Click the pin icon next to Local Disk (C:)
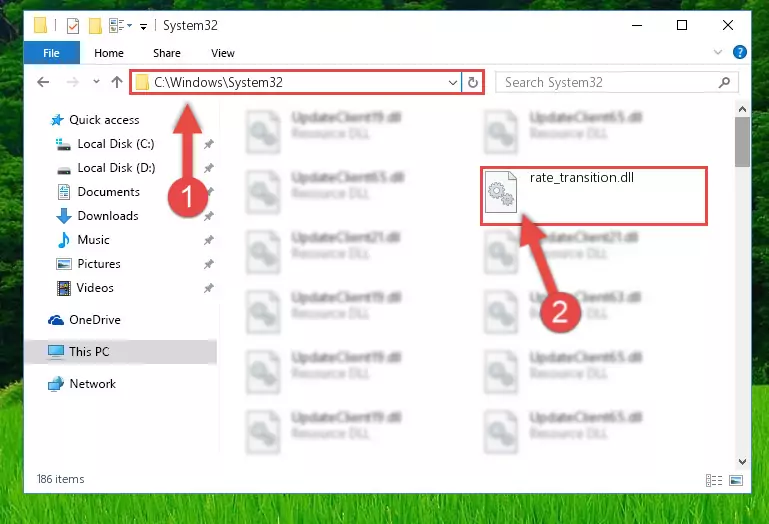The height and width of the screenshot is (524, 769). [208, 144]
